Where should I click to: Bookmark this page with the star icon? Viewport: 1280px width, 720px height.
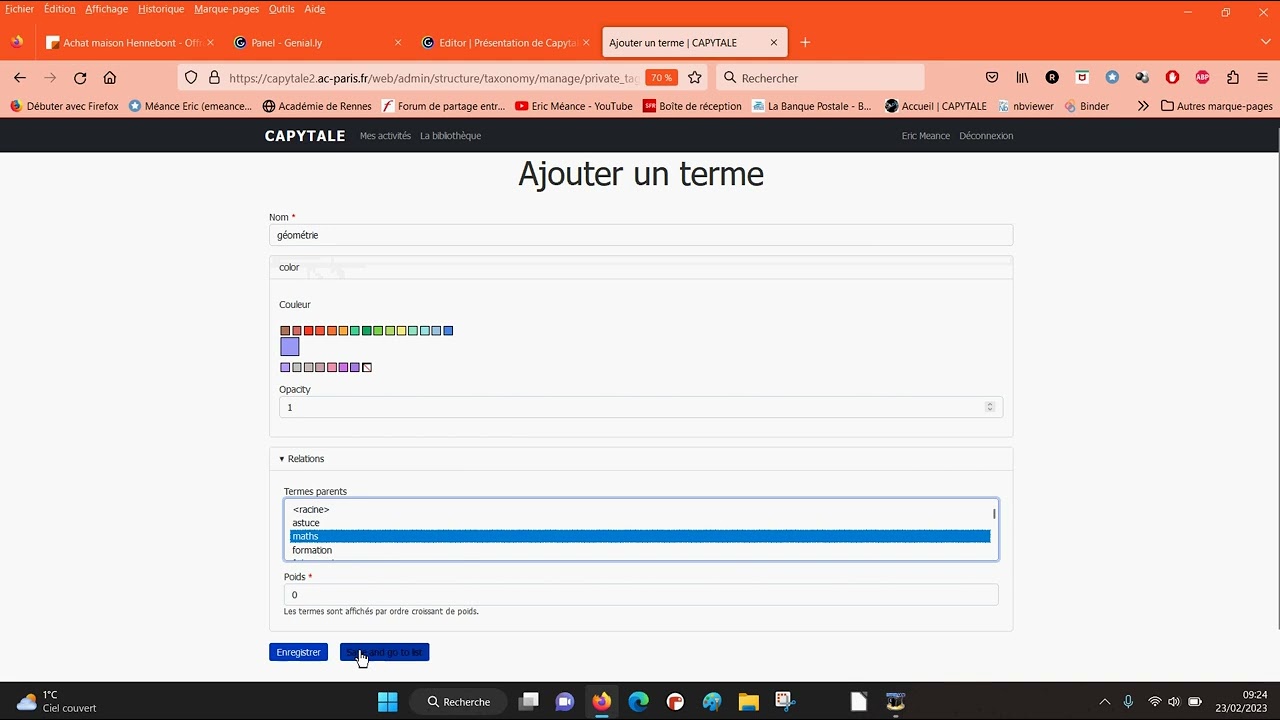(695, 78)
